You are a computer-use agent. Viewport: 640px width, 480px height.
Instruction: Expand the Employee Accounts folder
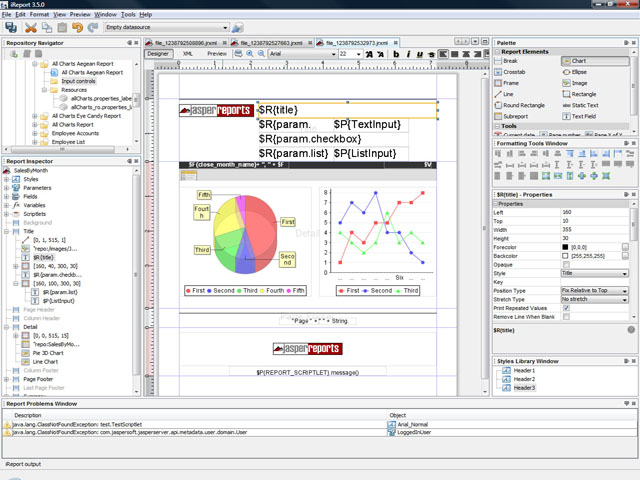(x=35, y=133)
